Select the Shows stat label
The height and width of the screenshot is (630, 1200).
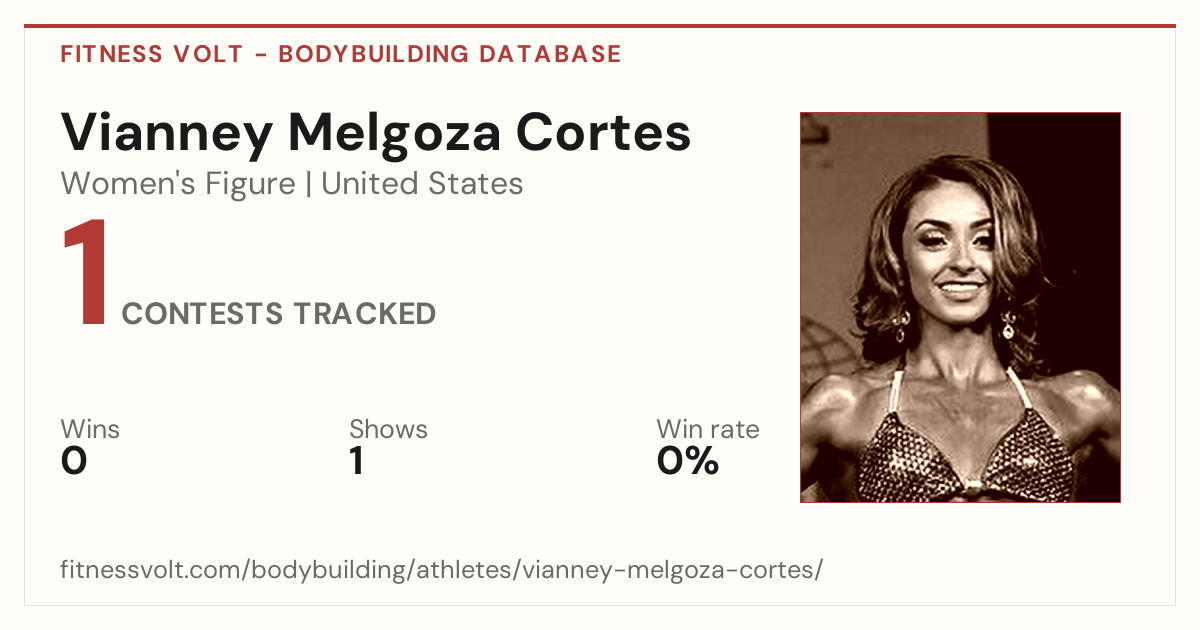[x=388, y=430]
